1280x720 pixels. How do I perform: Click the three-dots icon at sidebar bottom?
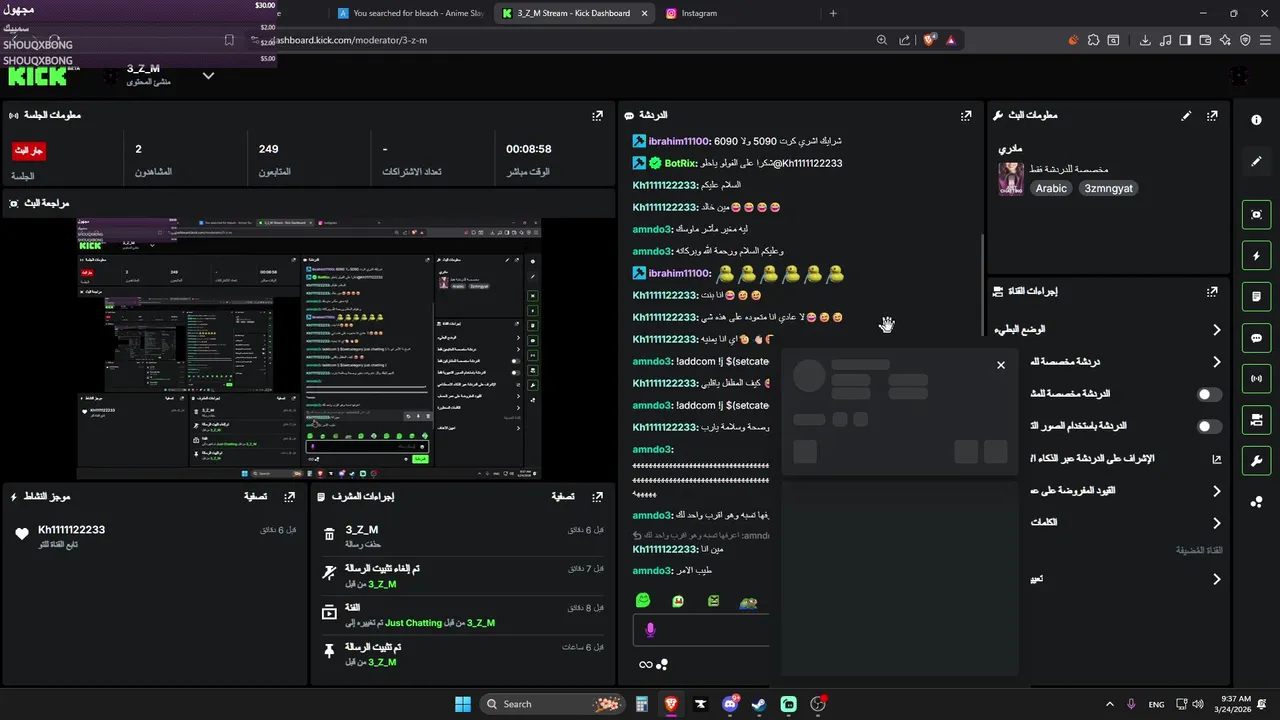pos(1256,502)
